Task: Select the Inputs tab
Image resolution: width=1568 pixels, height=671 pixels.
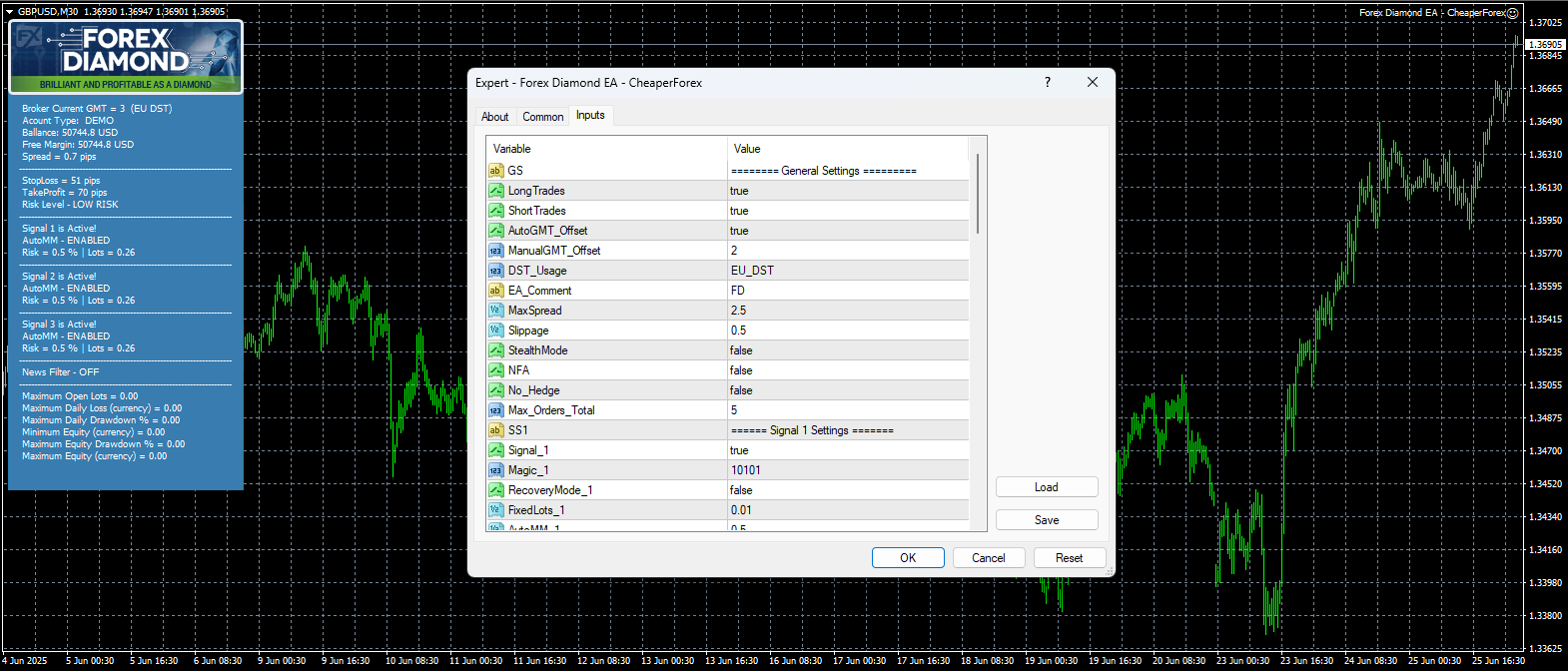Action: [590, 115]
